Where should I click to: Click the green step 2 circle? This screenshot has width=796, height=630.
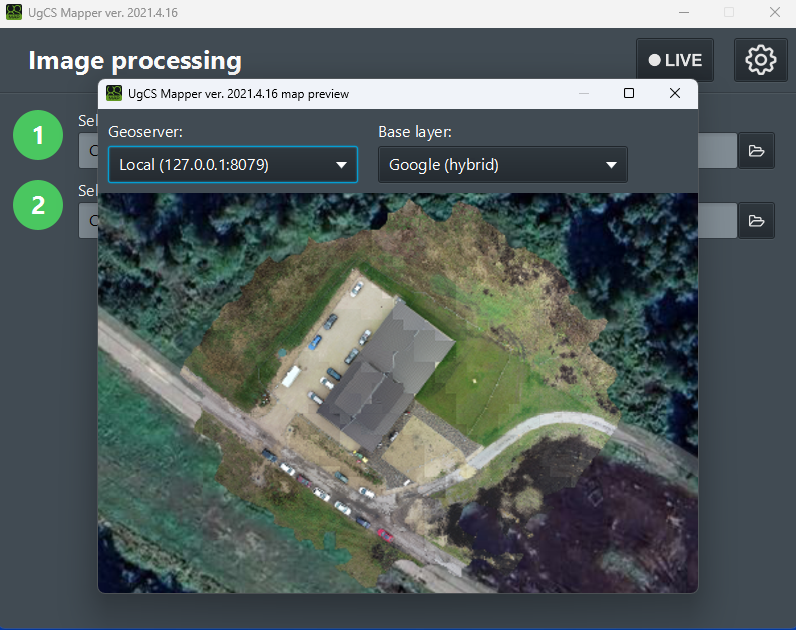click(38, 205)
